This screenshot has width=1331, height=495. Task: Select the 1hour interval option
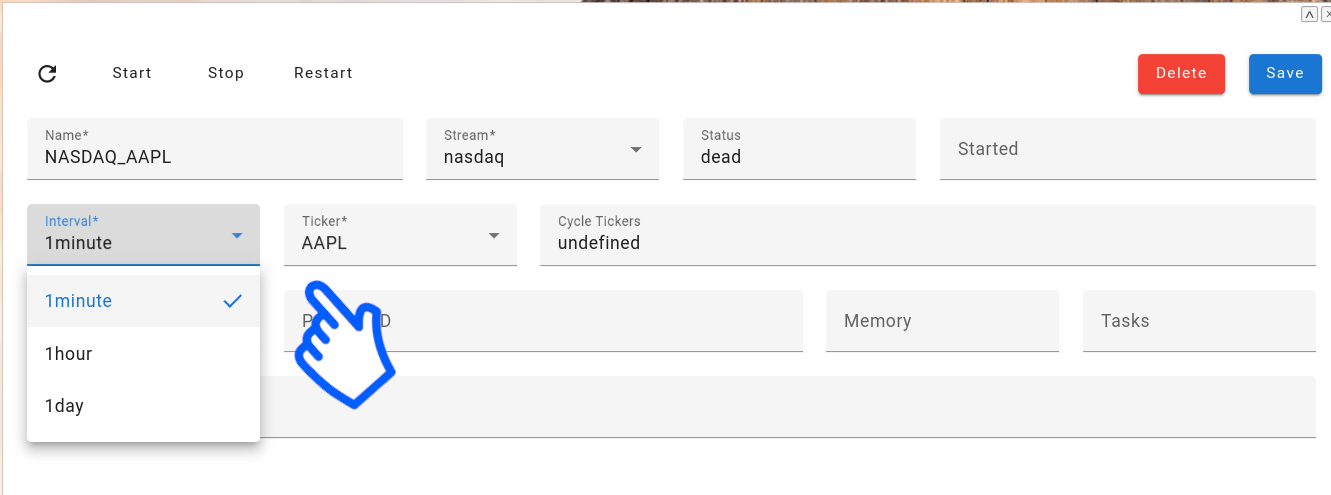tap(69, 354)
